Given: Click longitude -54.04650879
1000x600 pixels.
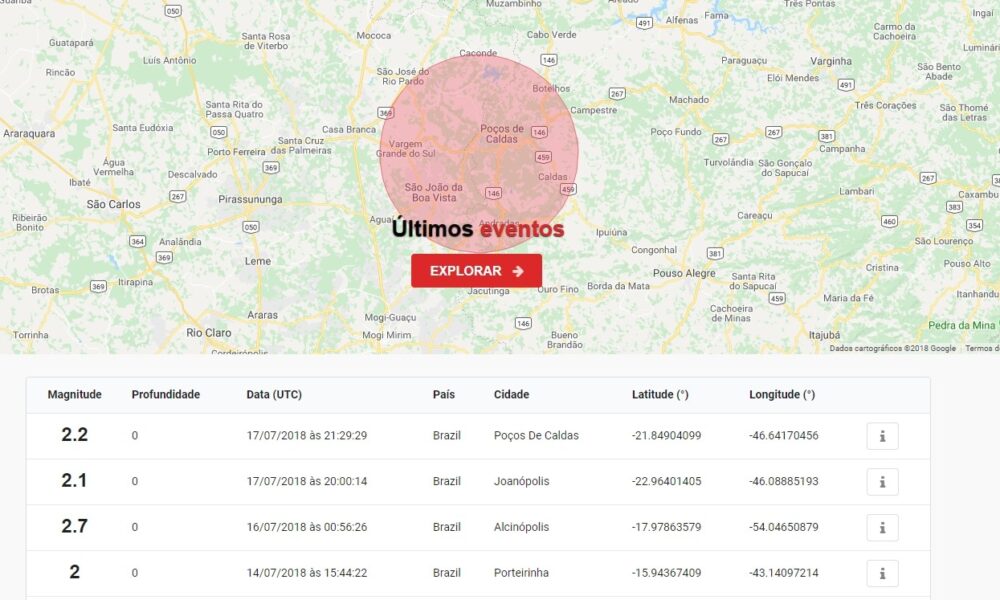Looking at the screenshot, I should point(784,527).
